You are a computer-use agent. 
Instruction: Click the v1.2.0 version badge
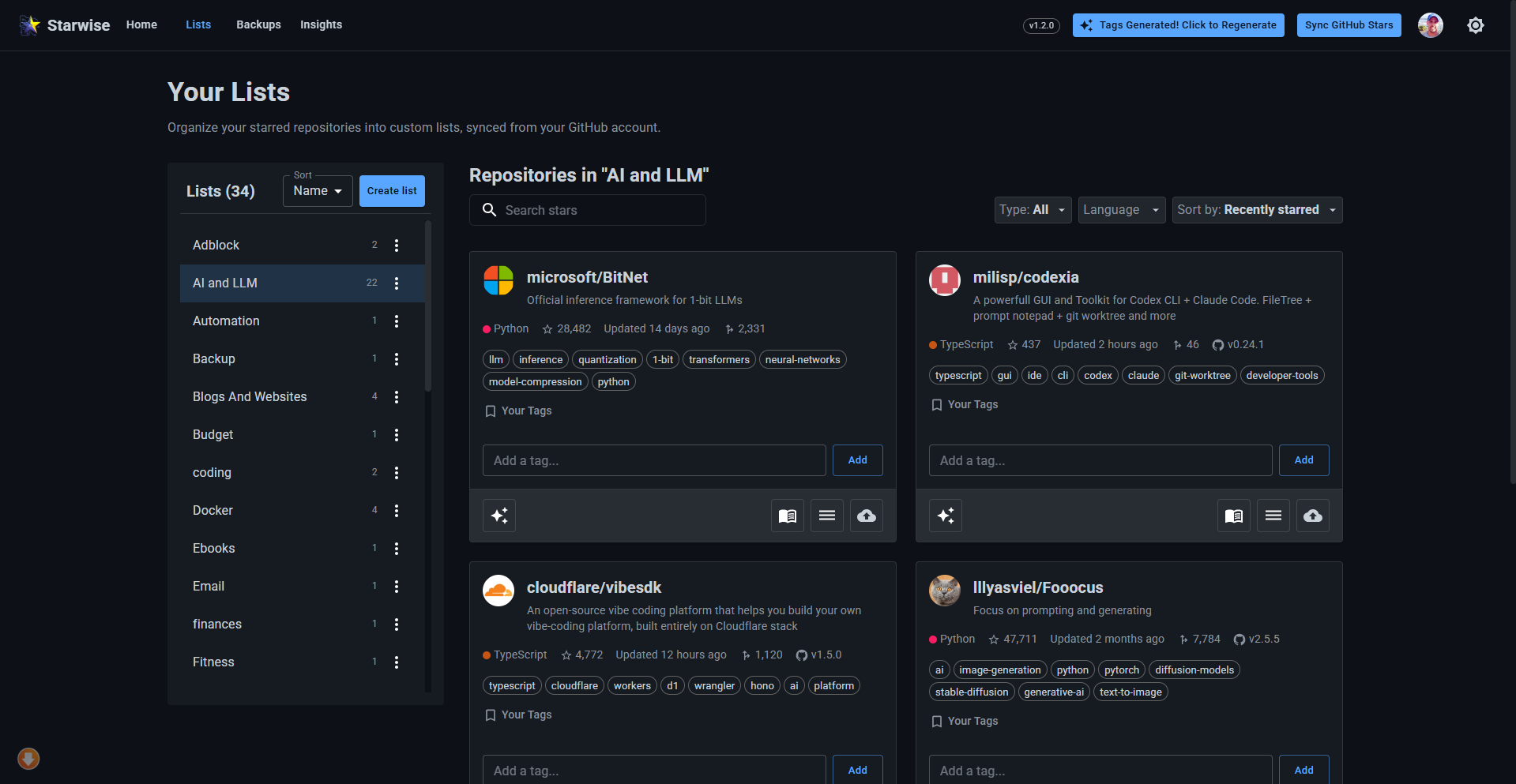[1041, 25]
